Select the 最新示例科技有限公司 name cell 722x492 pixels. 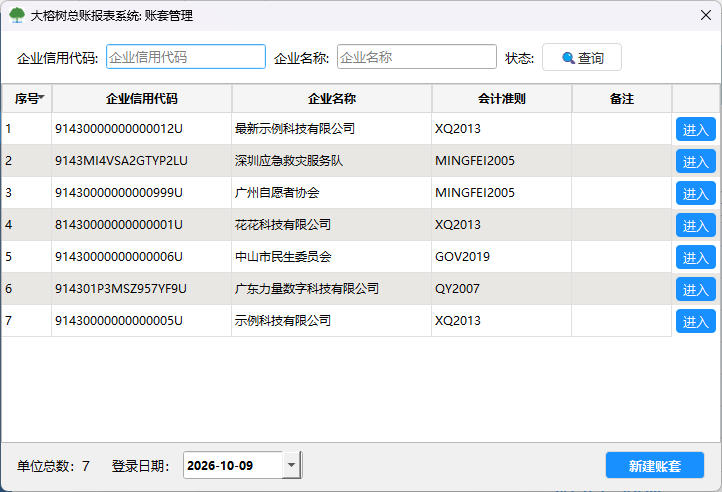[332, 129]
